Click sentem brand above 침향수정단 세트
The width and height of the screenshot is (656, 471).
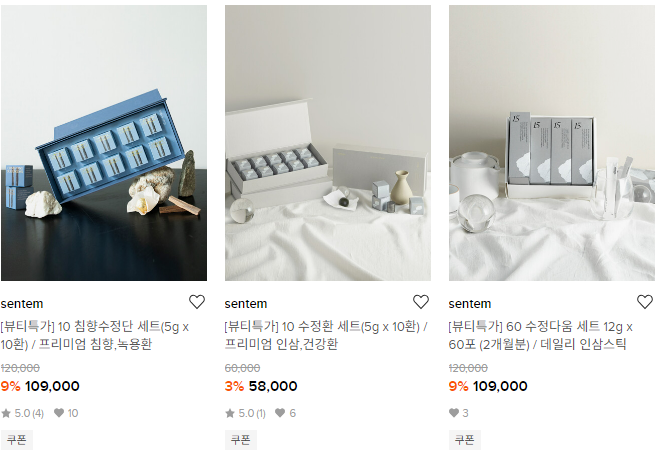pyautogui.click(x=22, y=304)
